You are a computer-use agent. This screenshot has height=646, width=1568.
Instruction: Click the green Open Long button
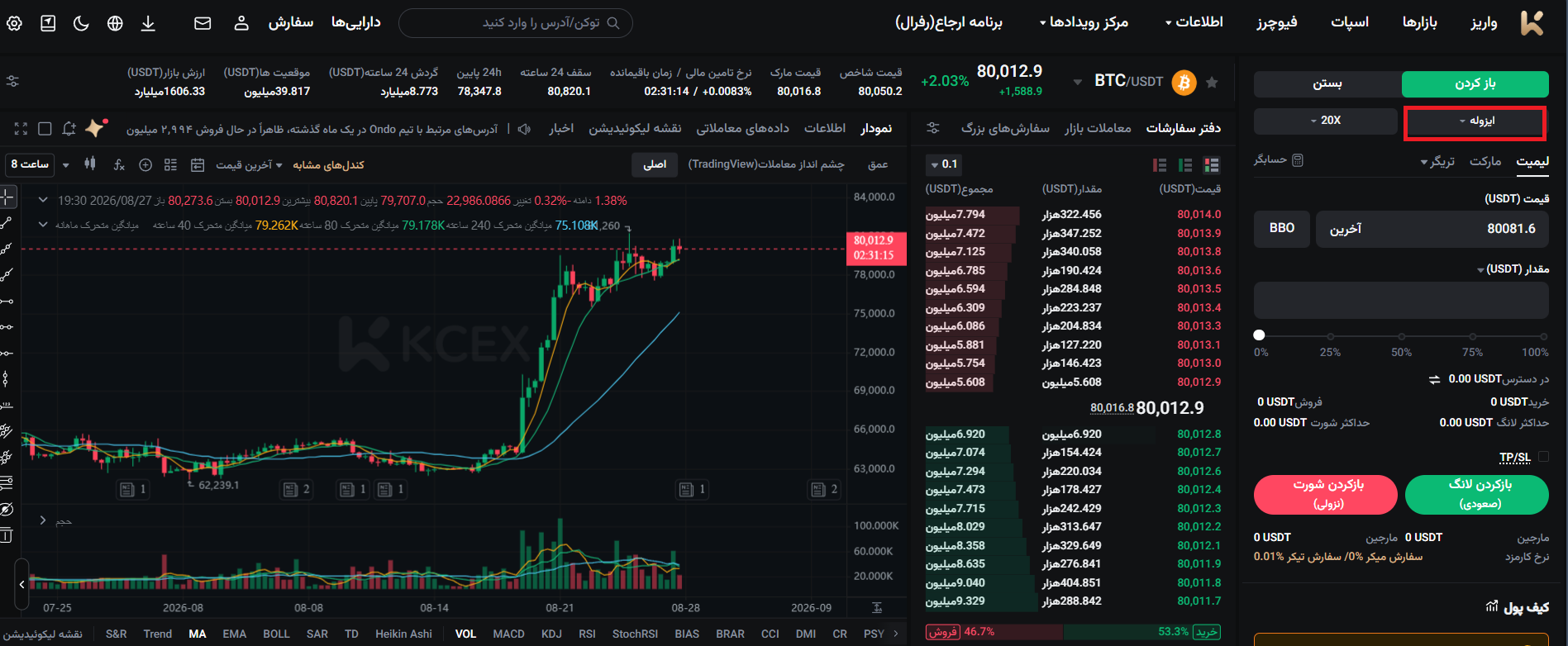(x=1476, y=494)
